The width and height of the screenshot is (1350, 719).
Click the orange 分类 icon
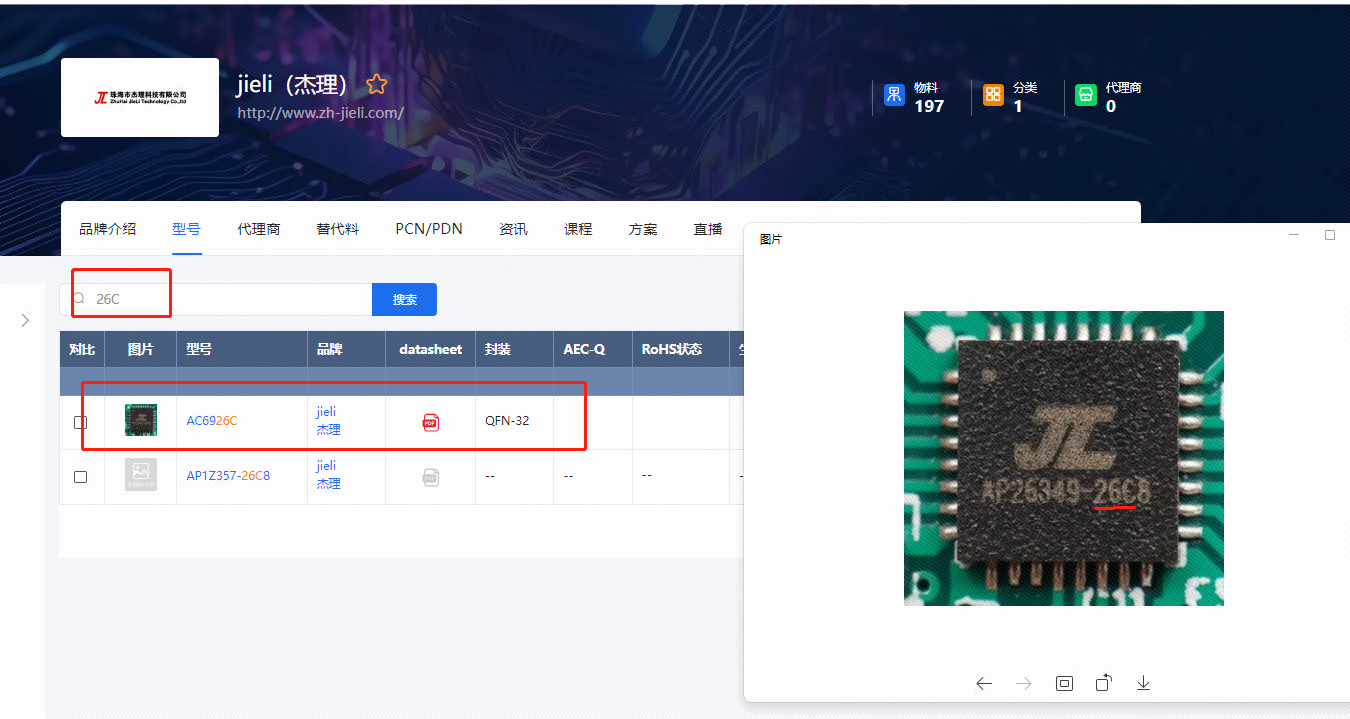pyautogui.click(x=993, y=95)
